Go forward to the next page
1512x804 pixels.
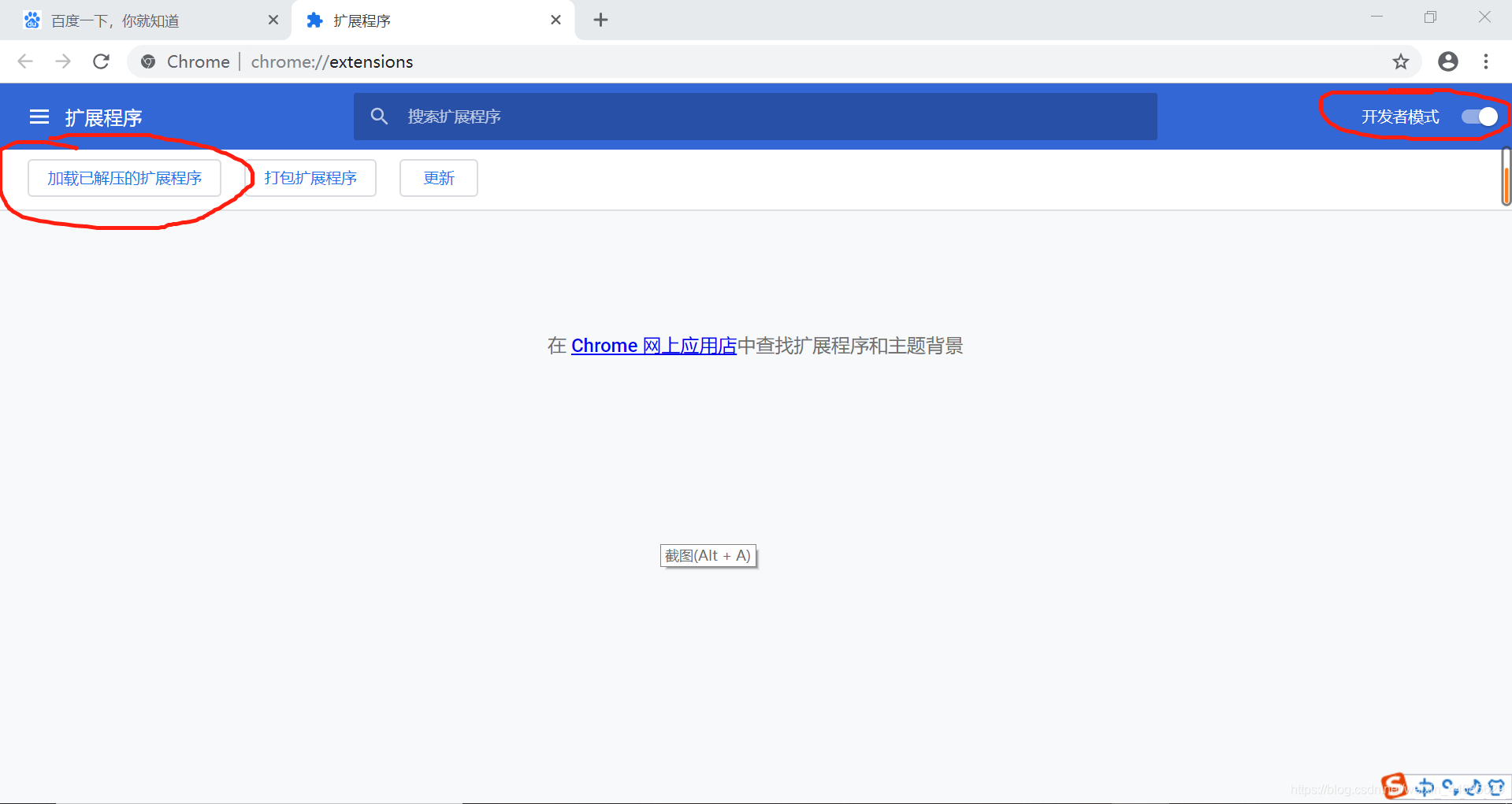[x=63, y=61]
